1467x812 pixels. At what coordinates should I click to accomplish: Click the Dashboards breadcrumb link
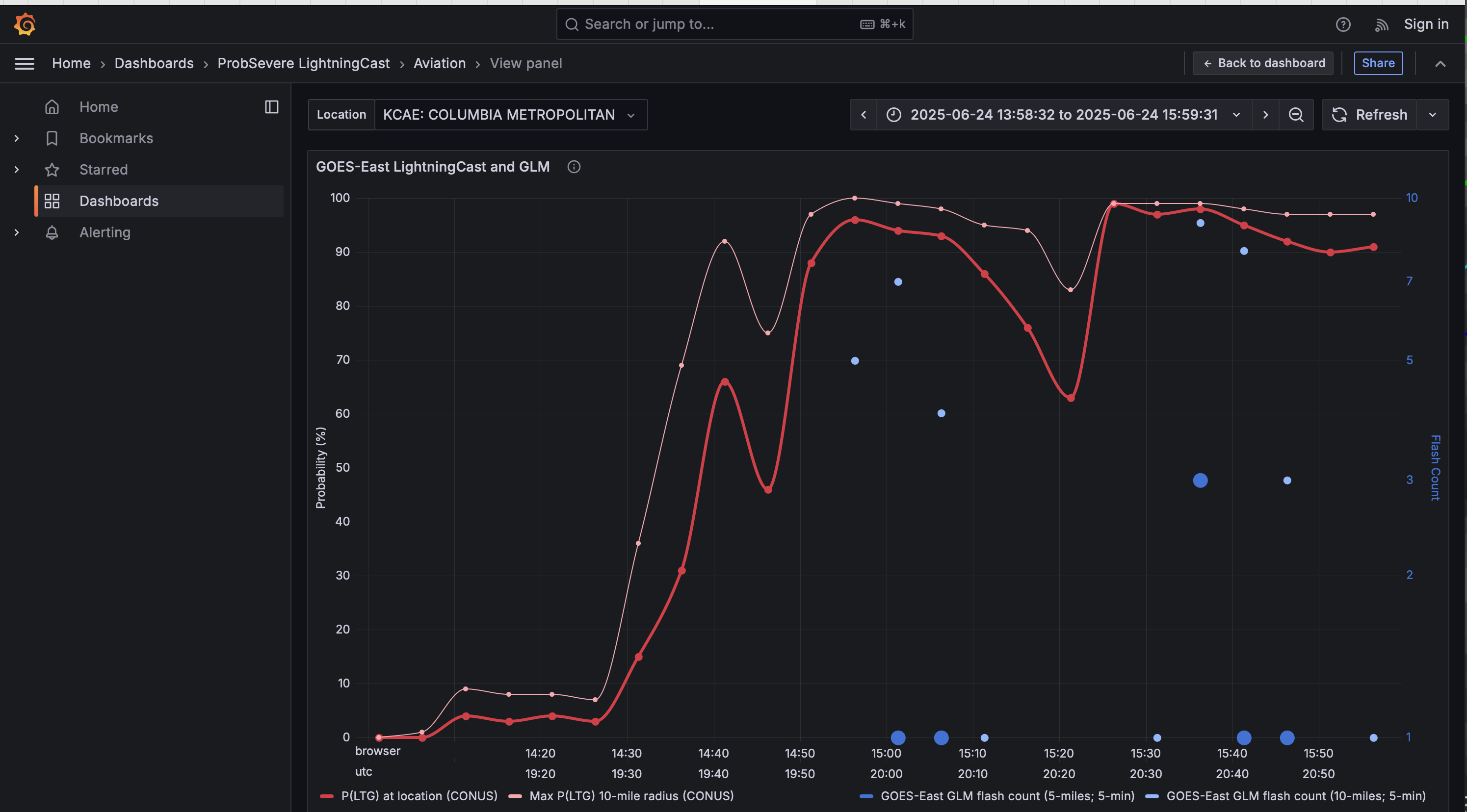click(x=154, y=64)
